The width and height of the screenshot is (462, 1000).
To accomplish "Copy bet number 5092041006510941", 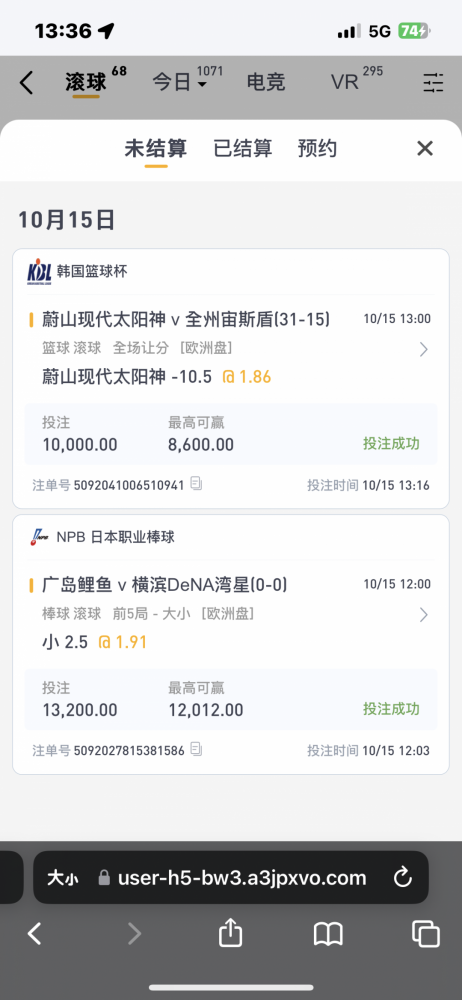I will click(197, 484).
